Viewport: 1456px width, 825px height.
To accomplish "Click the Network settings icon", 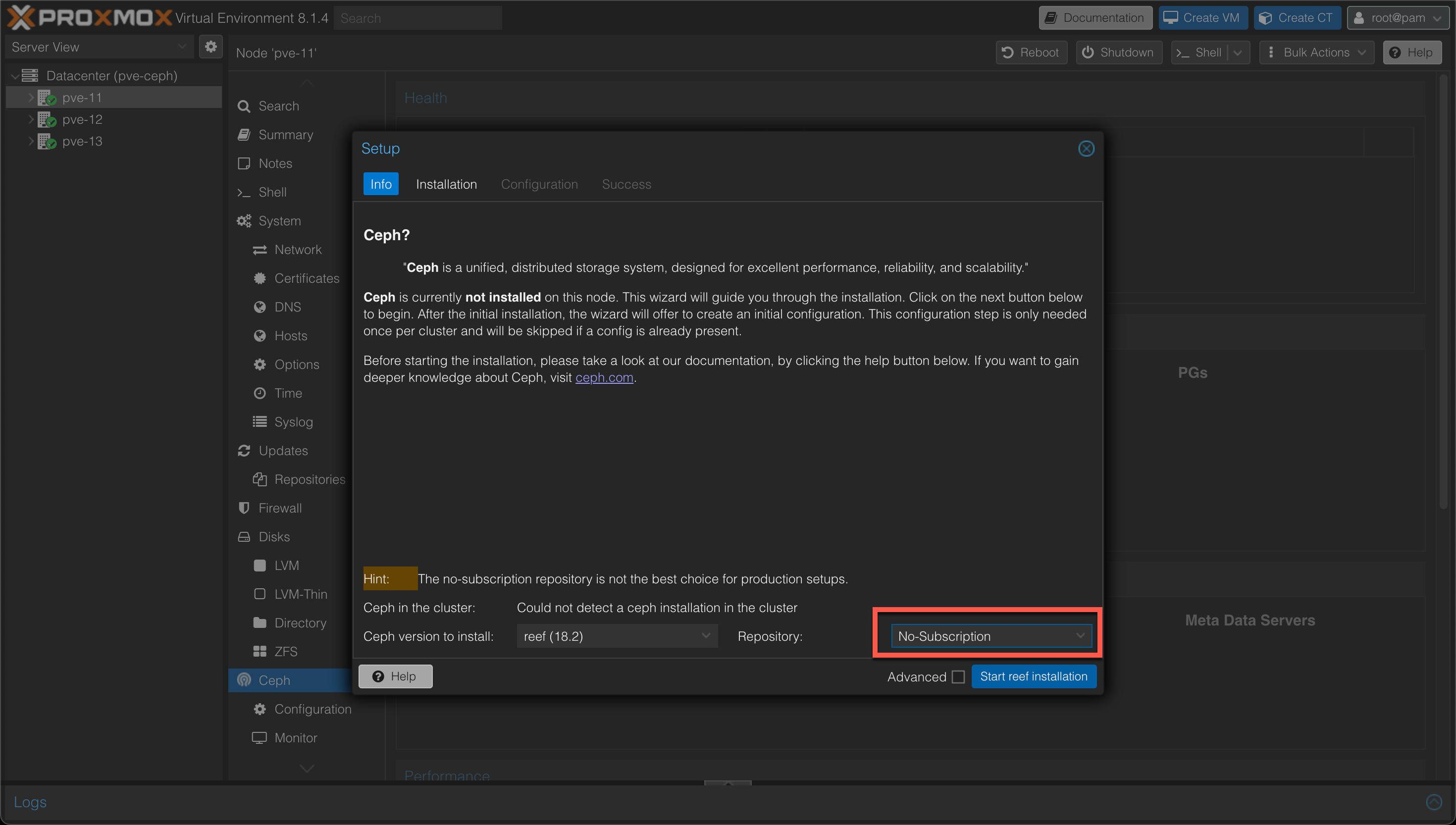I will 260,250.
